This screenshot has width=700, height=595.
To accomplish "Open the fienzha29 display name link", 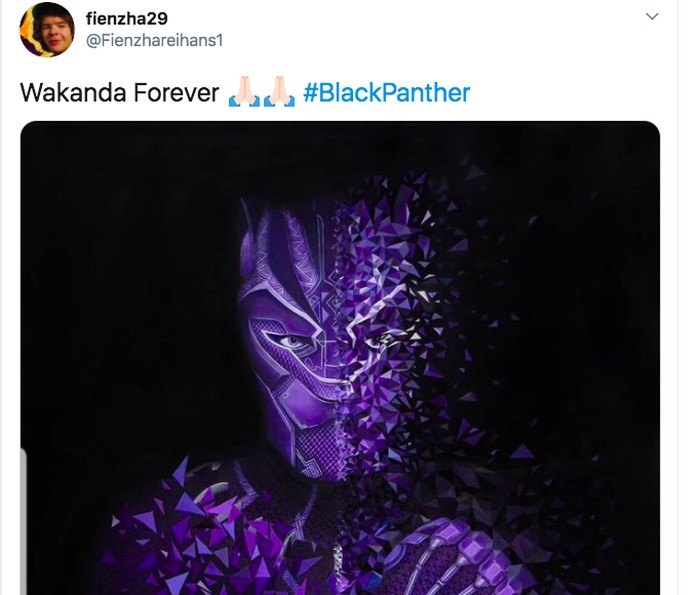I will (126, 19).
